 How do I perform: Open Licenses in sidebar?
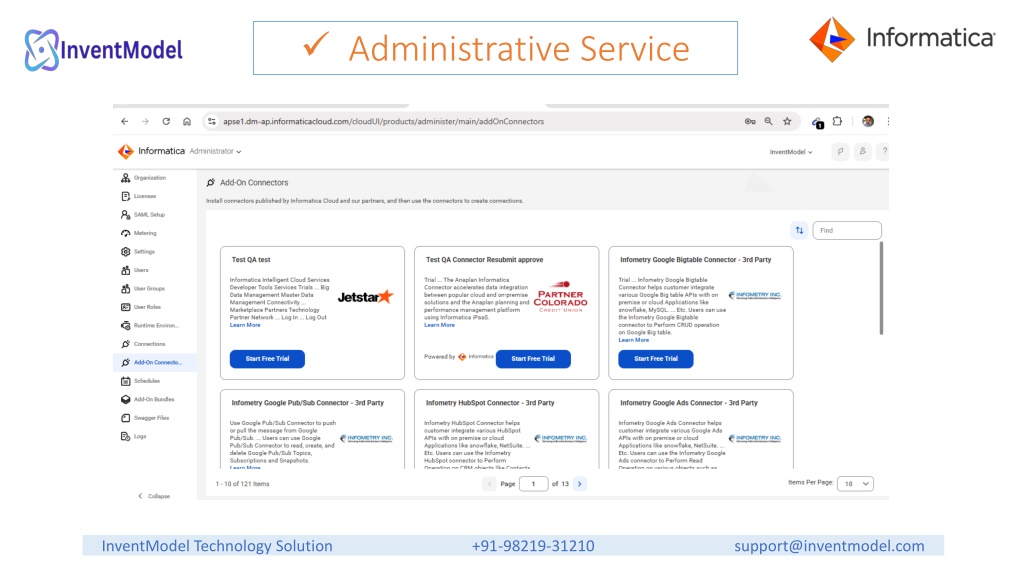[x=144, y=196]
